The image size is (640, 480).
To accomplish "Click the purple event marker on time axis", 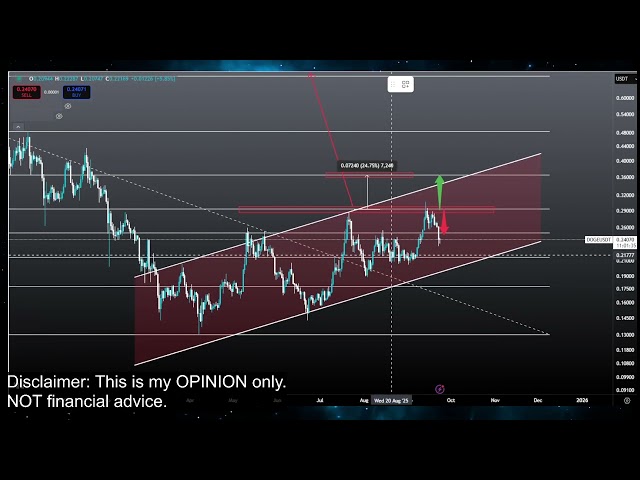I will 439,388.
